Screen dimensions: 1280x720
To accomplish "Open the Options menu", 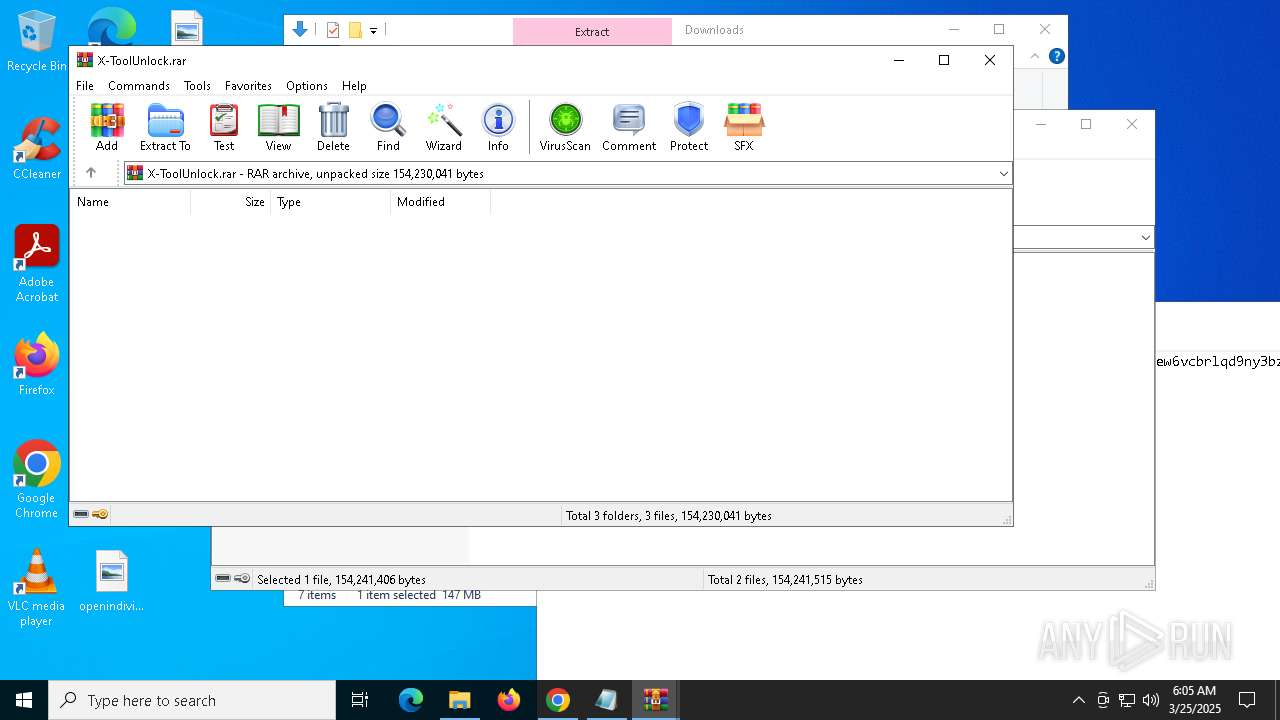I will click(307, 86).
